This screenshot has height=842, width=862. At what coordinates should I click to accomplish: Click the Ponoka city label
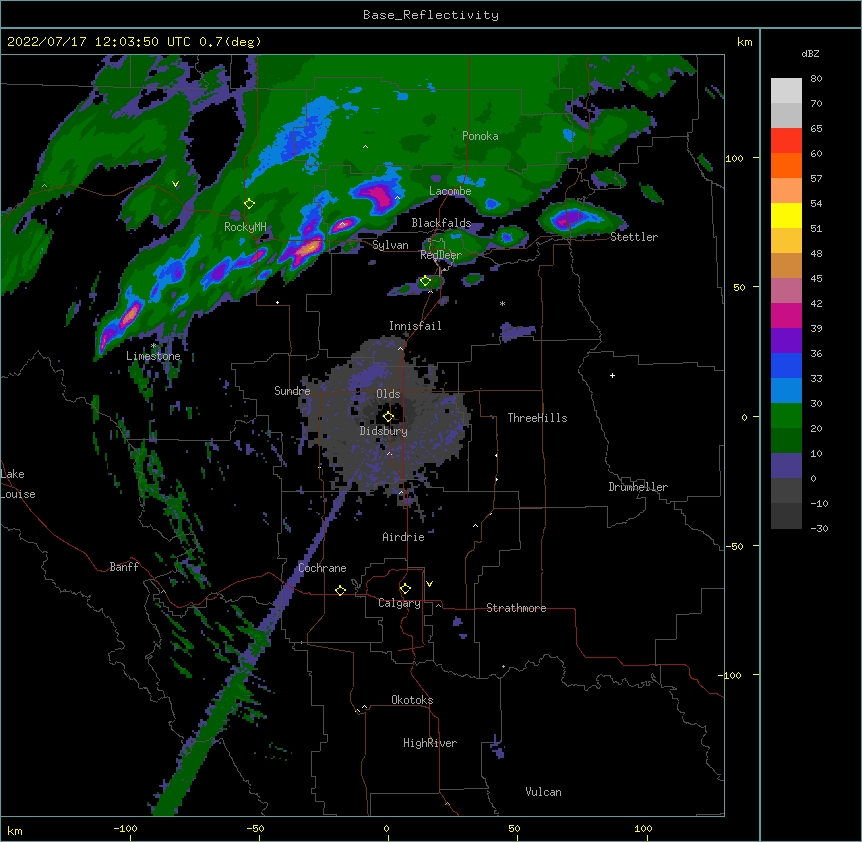480,136
